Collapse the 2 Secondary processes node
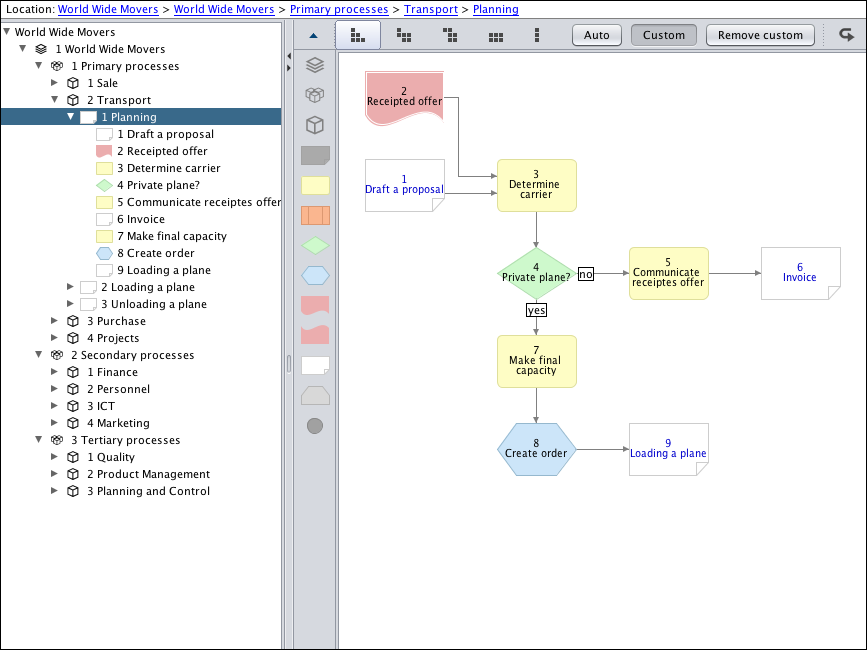867x650 pixels. point(39,354)
